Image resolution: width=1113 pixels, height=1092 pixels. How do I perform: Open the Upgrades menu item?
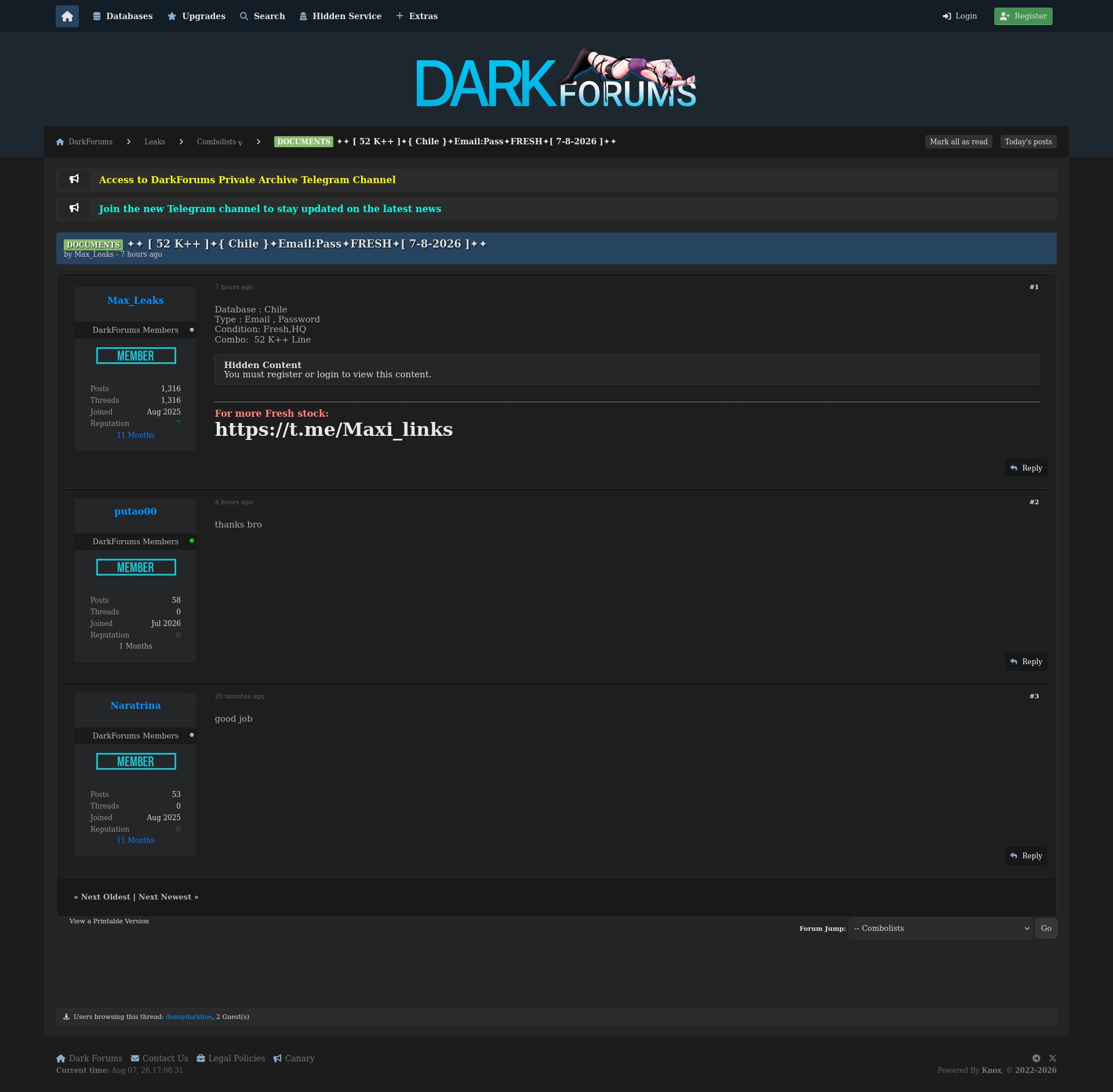[x=197, y=16]
